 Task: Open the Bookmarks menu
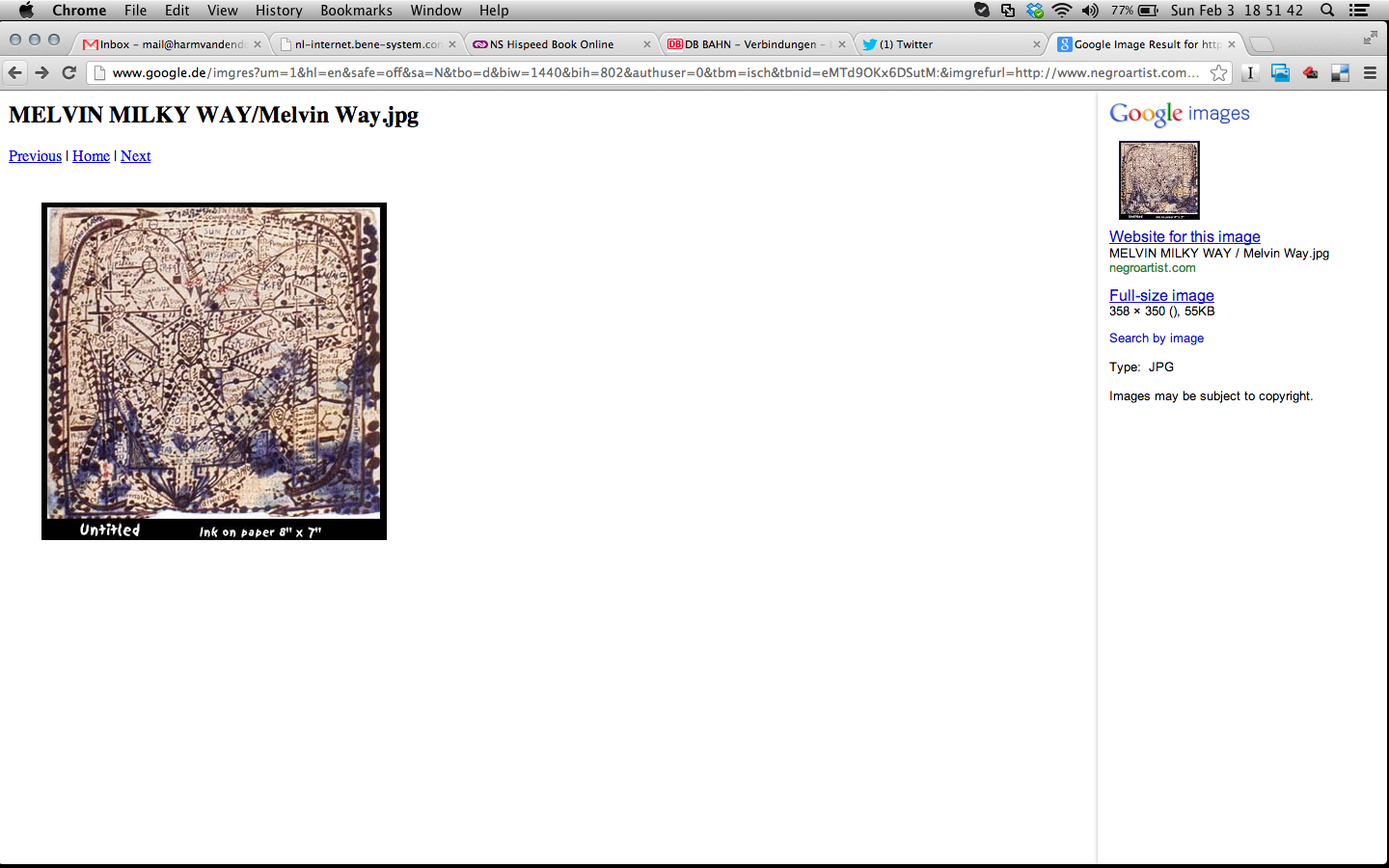(x=356, y=11)
